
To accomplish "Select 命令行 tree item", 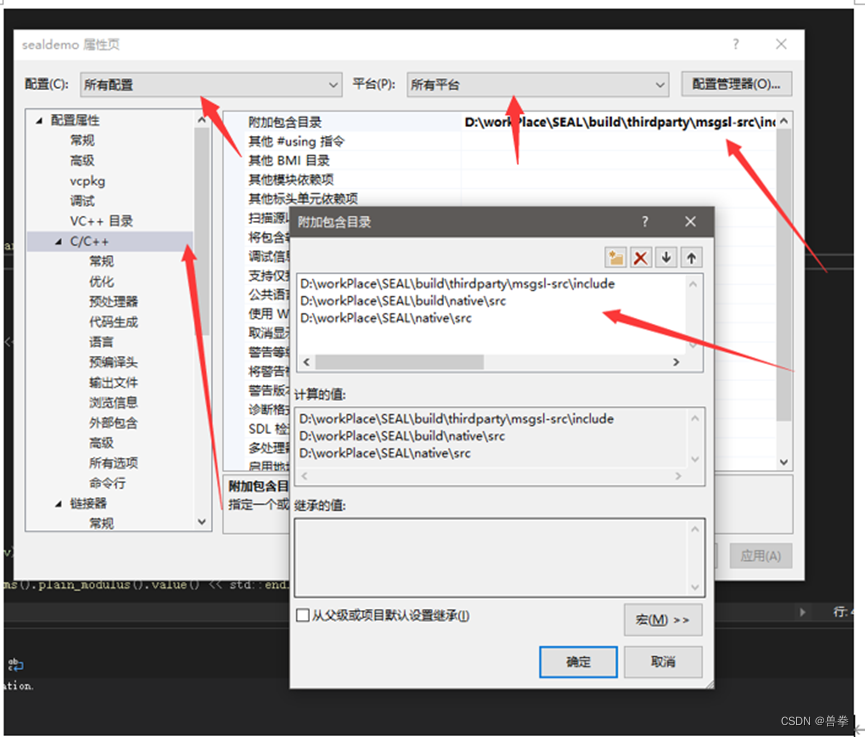I will 108,483.
